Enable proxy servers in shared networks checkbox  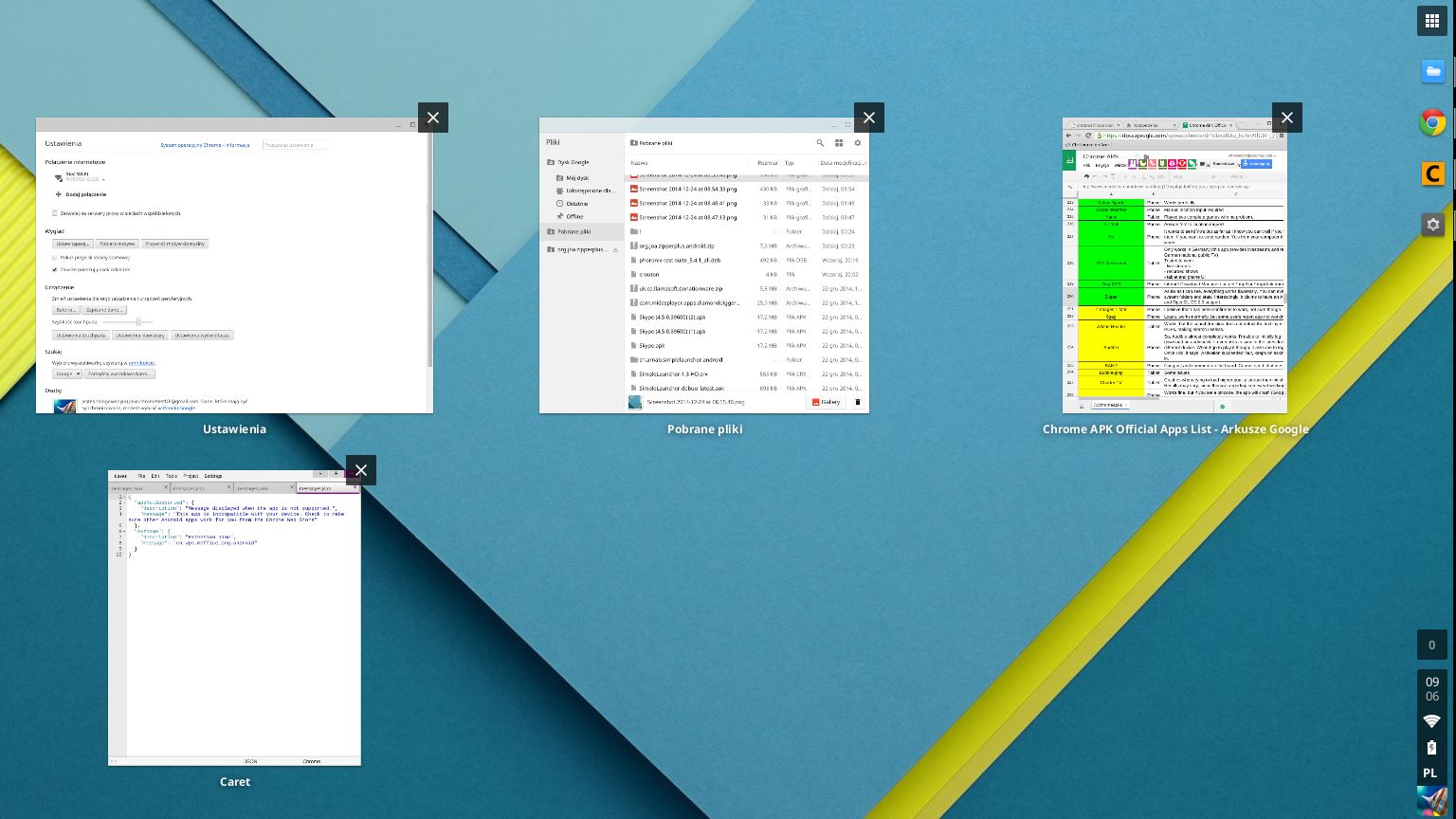(55, 212)
